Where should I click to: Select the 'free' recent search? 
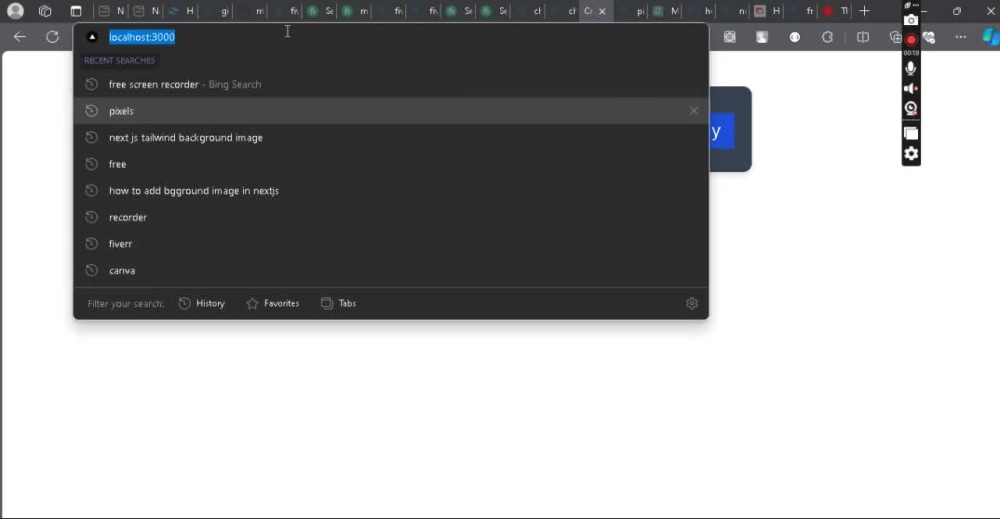[x=391, y=164]
